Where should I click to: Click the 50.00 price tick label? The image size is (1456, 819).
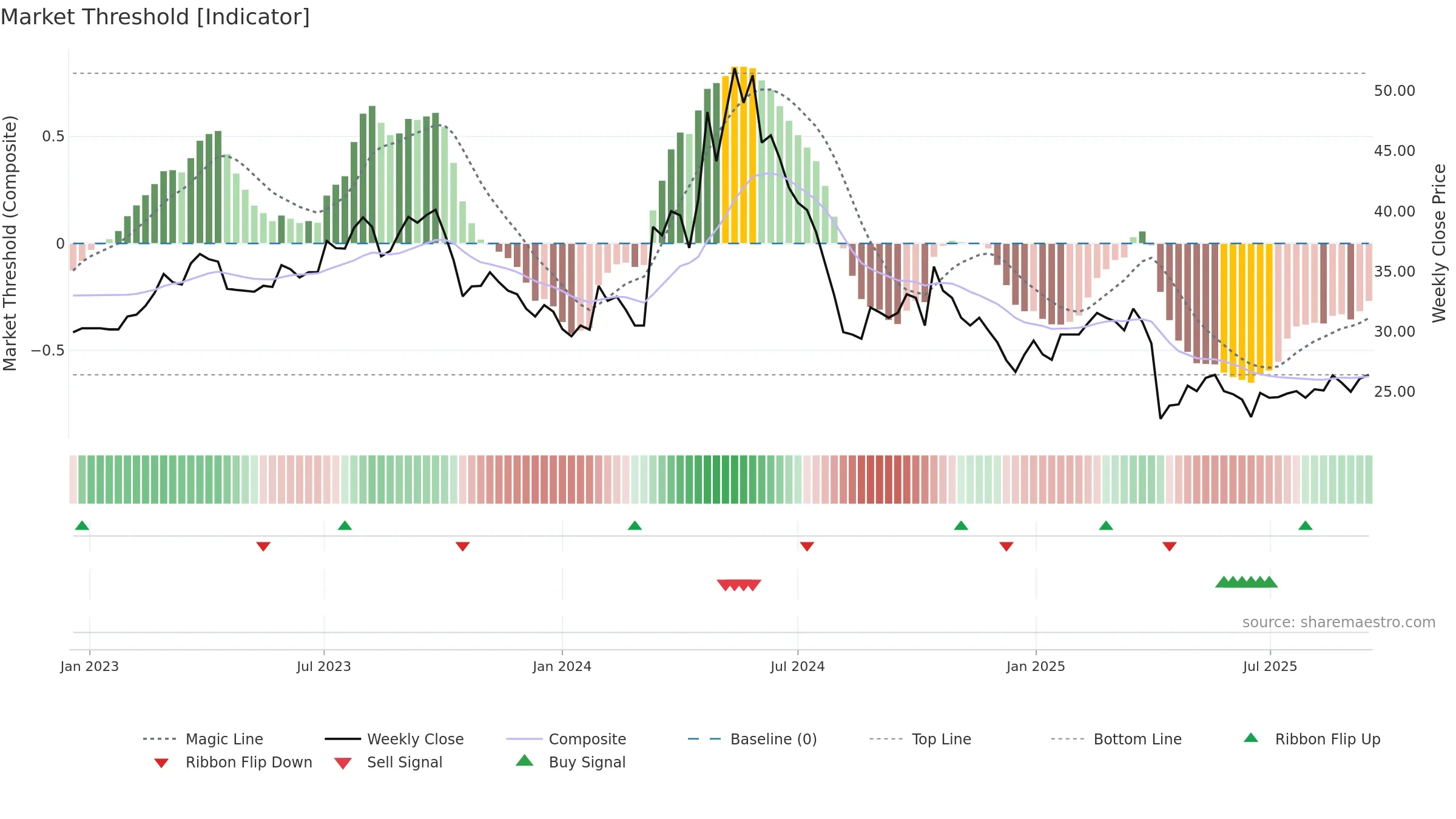[x=1395, y=91]
